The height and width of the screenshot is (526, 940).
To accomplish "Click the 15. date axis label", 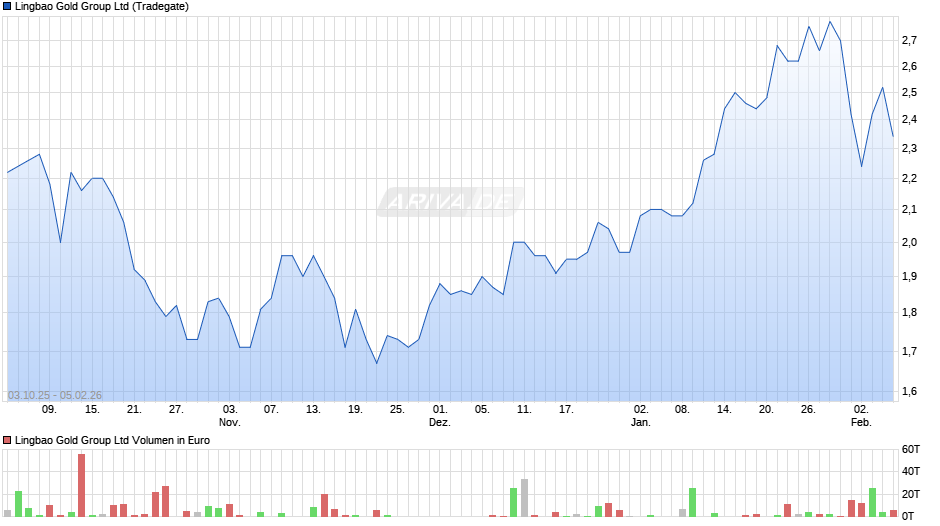I will coord(92,410).
